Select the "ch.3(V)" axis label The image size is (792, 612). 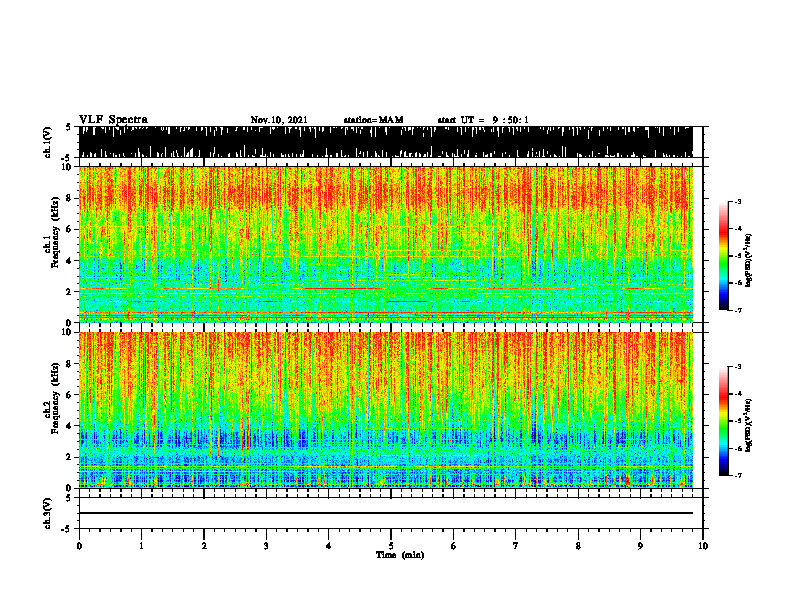pyautogui.click(x=48, y=514)
